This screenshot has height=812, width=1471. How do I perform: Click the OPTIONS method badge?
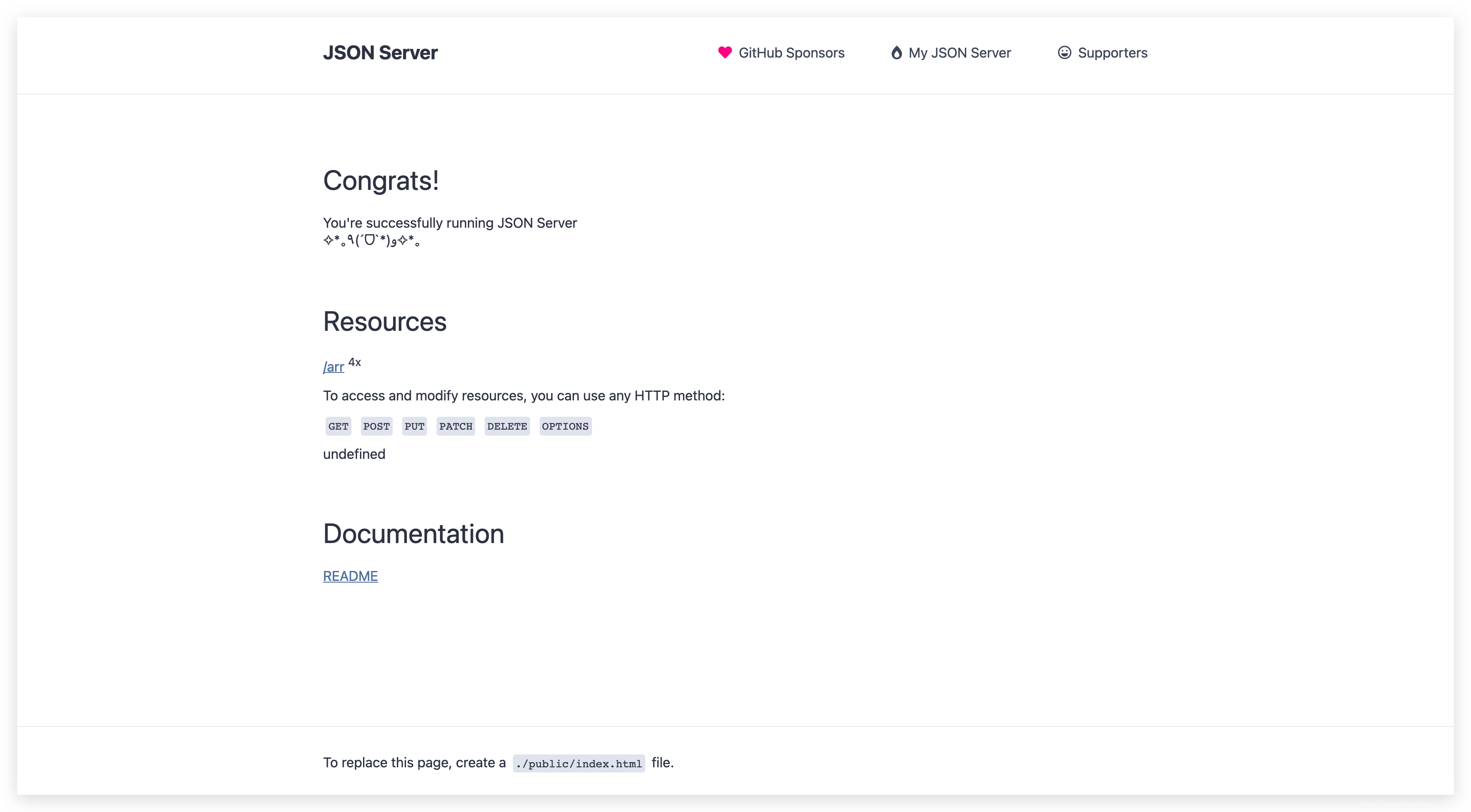pyautogui.click(x=565, y=426)
